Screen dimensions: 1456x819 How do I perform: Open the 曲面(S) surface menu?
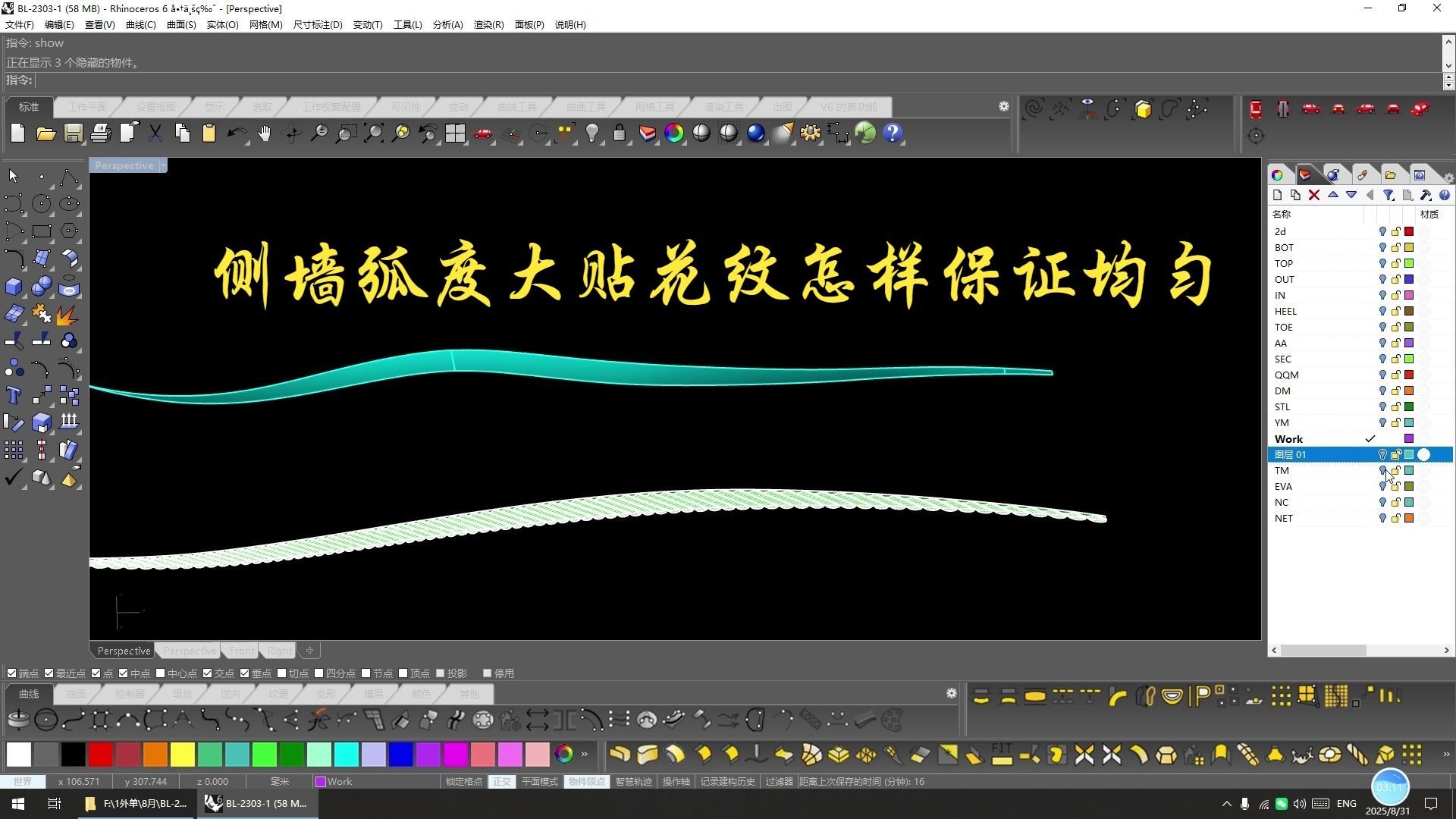tap(181, 25)
